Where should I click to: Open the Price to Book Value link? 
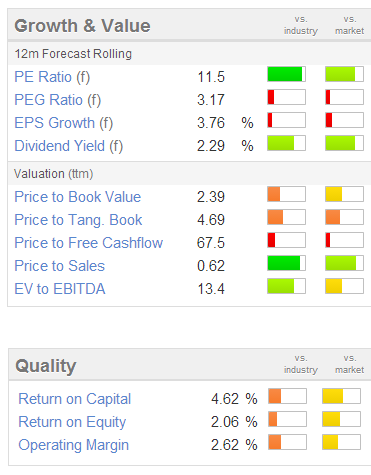point(78,197)
